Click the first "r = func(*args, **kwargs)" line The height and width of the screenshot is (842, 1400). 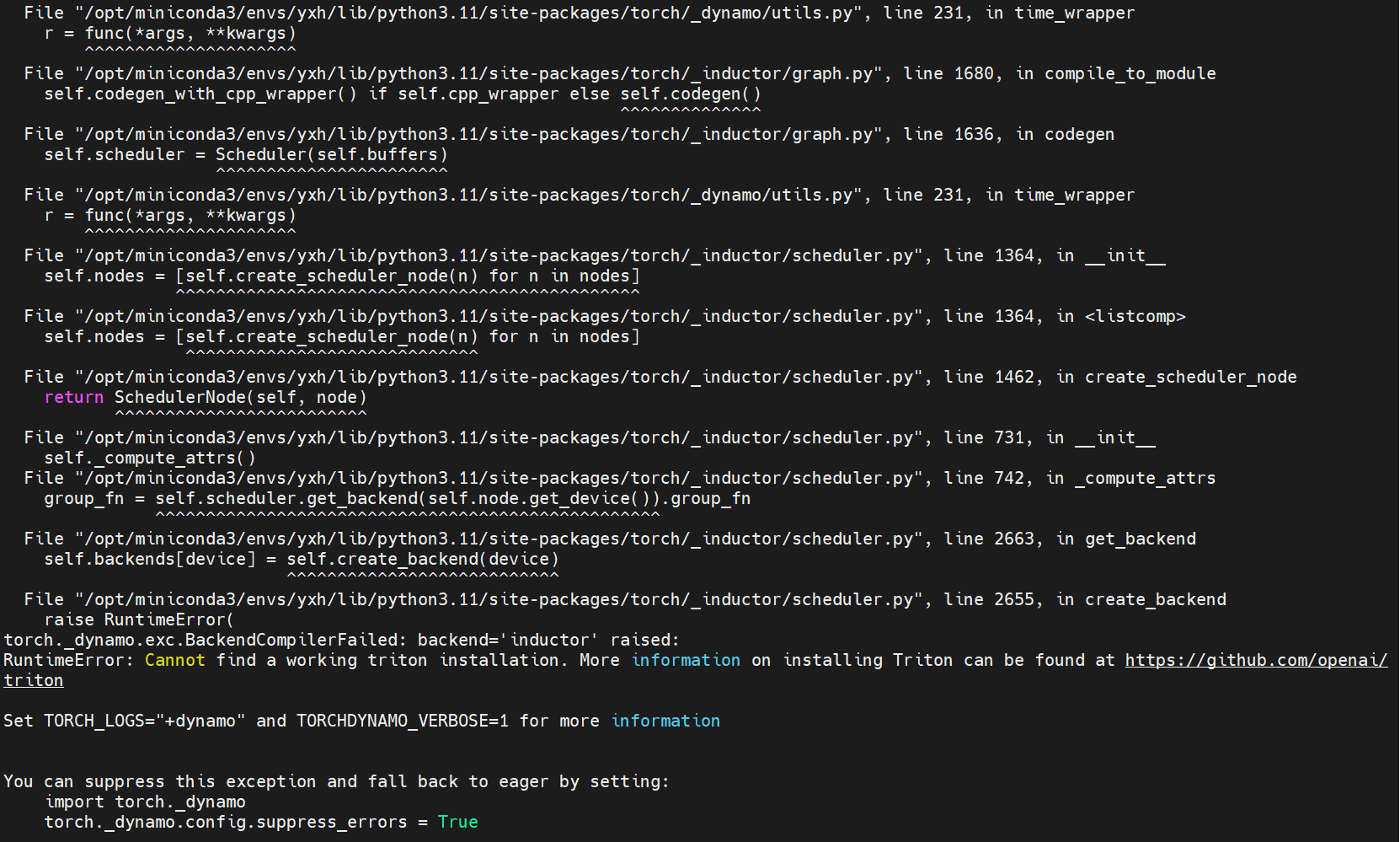point(170,33)
